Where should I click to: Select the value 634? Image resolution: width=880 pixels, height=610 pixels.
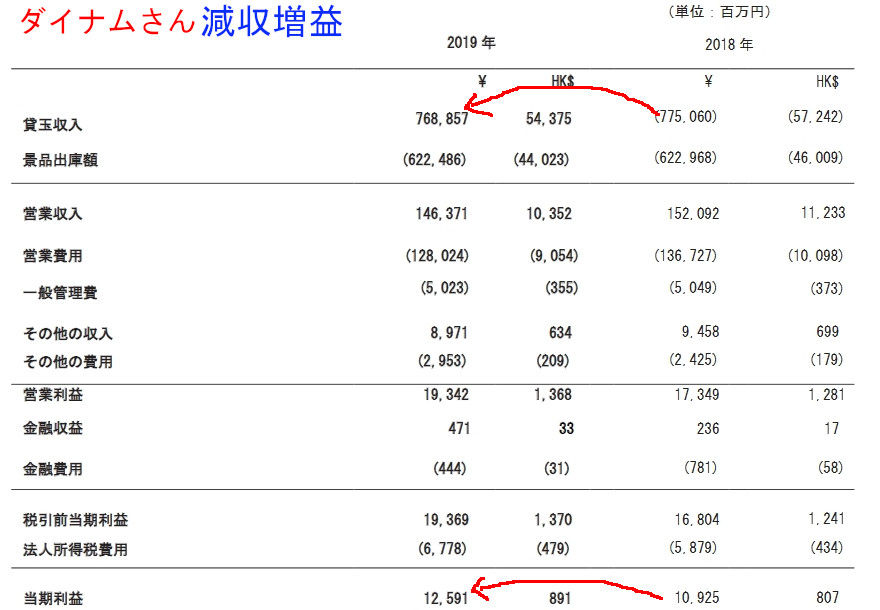pos(560,333)
